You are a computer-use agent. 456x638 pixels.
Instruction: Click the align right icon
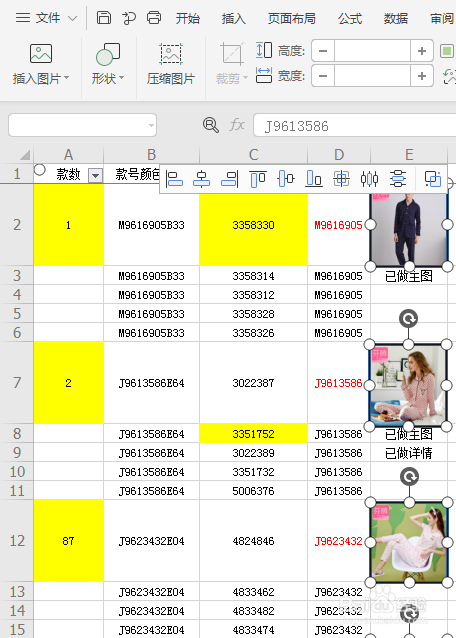[x=229, y=179]
